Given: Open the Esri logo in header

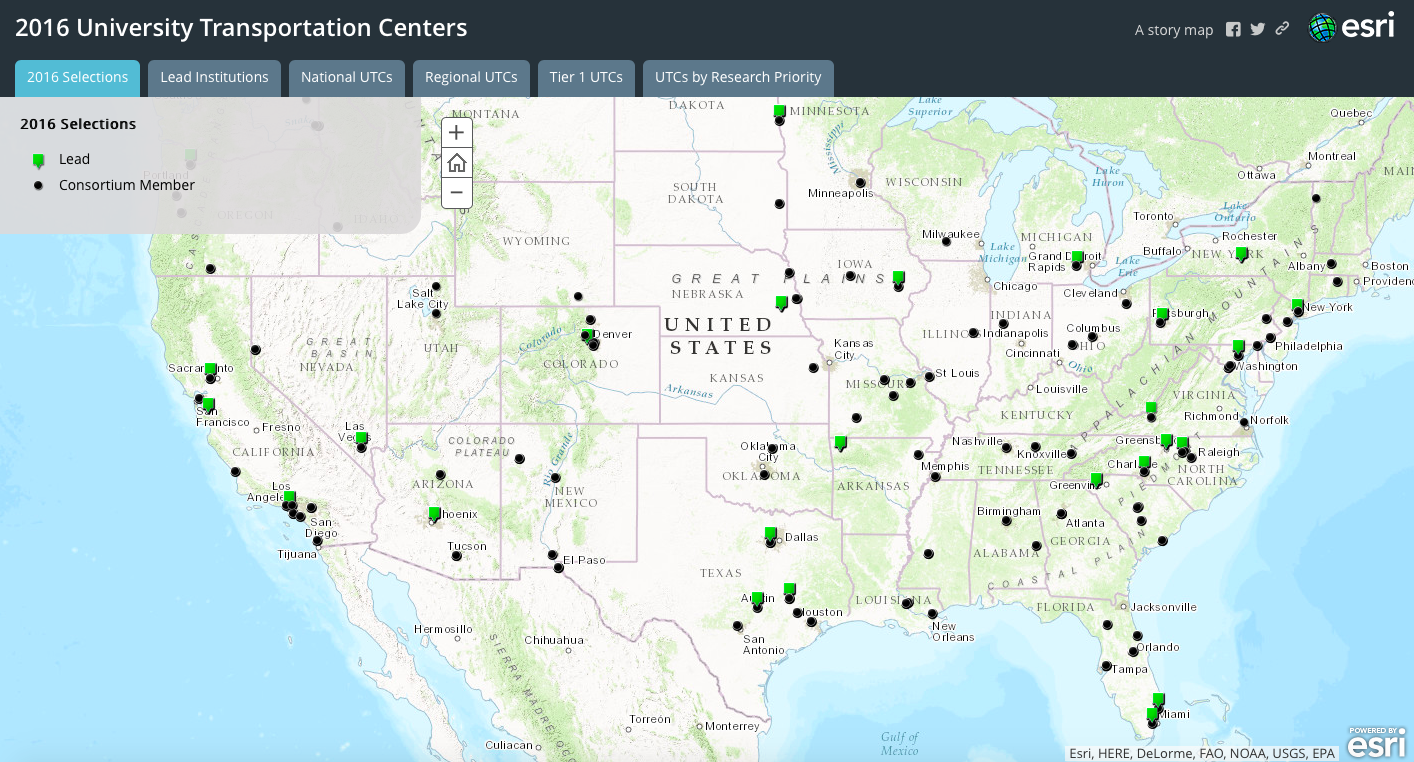Looking at the screenshot, I should (1352, 28).
